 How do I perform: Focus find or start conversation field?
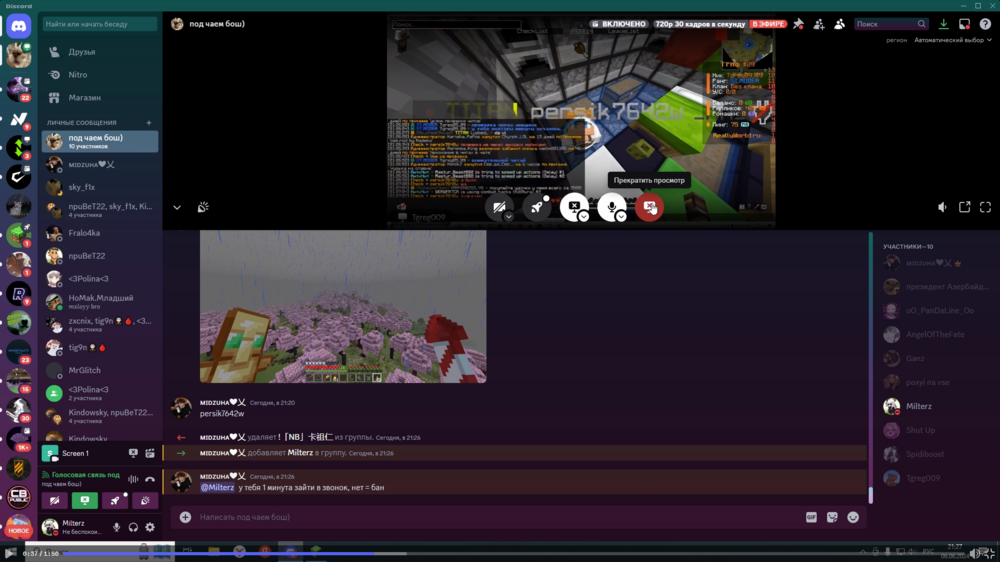tap(99, 24)
